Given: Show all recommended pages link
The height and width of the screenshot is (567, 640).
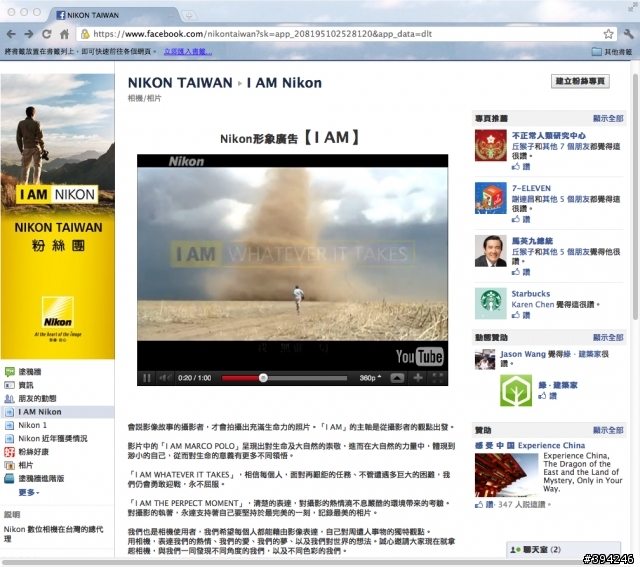Looking at the screenshot, I should point(608,118).
